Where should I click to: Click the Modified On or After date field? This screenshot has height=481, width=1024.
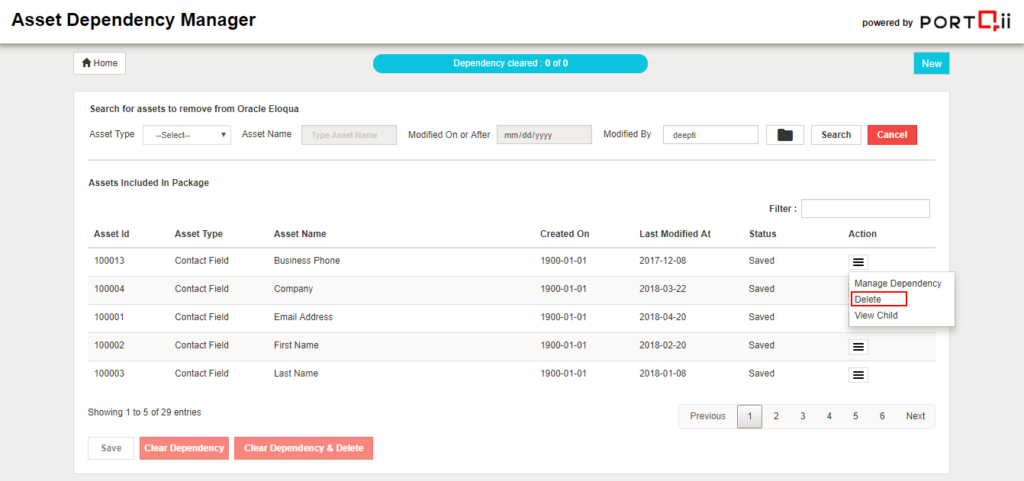(x=544, y=135)
